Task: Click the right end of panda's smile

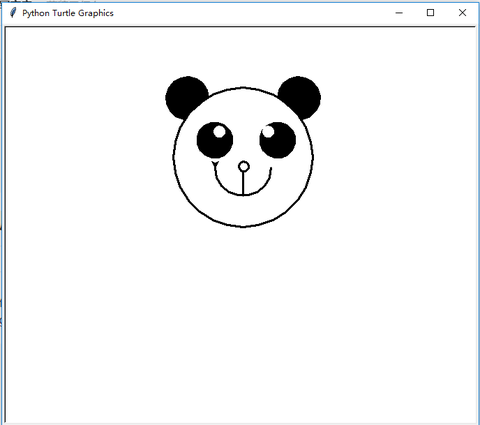Action: (271, 170)
